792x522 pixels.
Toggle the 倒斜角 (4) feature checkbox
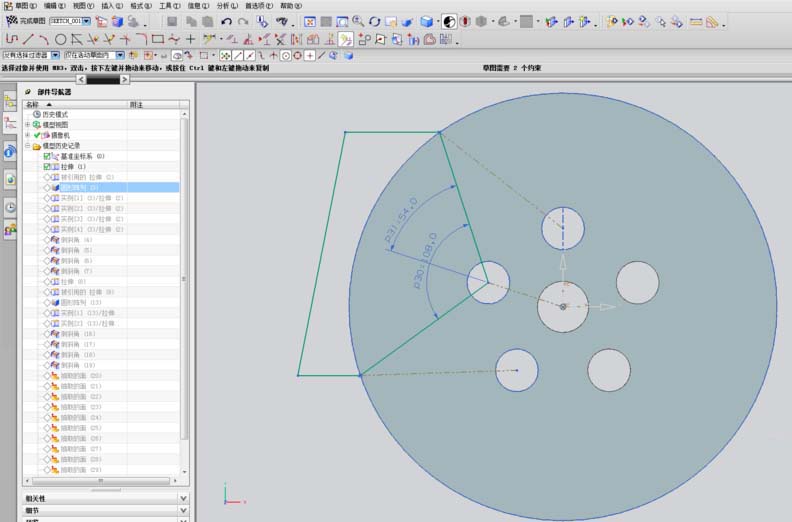click(x=47, y=240)
